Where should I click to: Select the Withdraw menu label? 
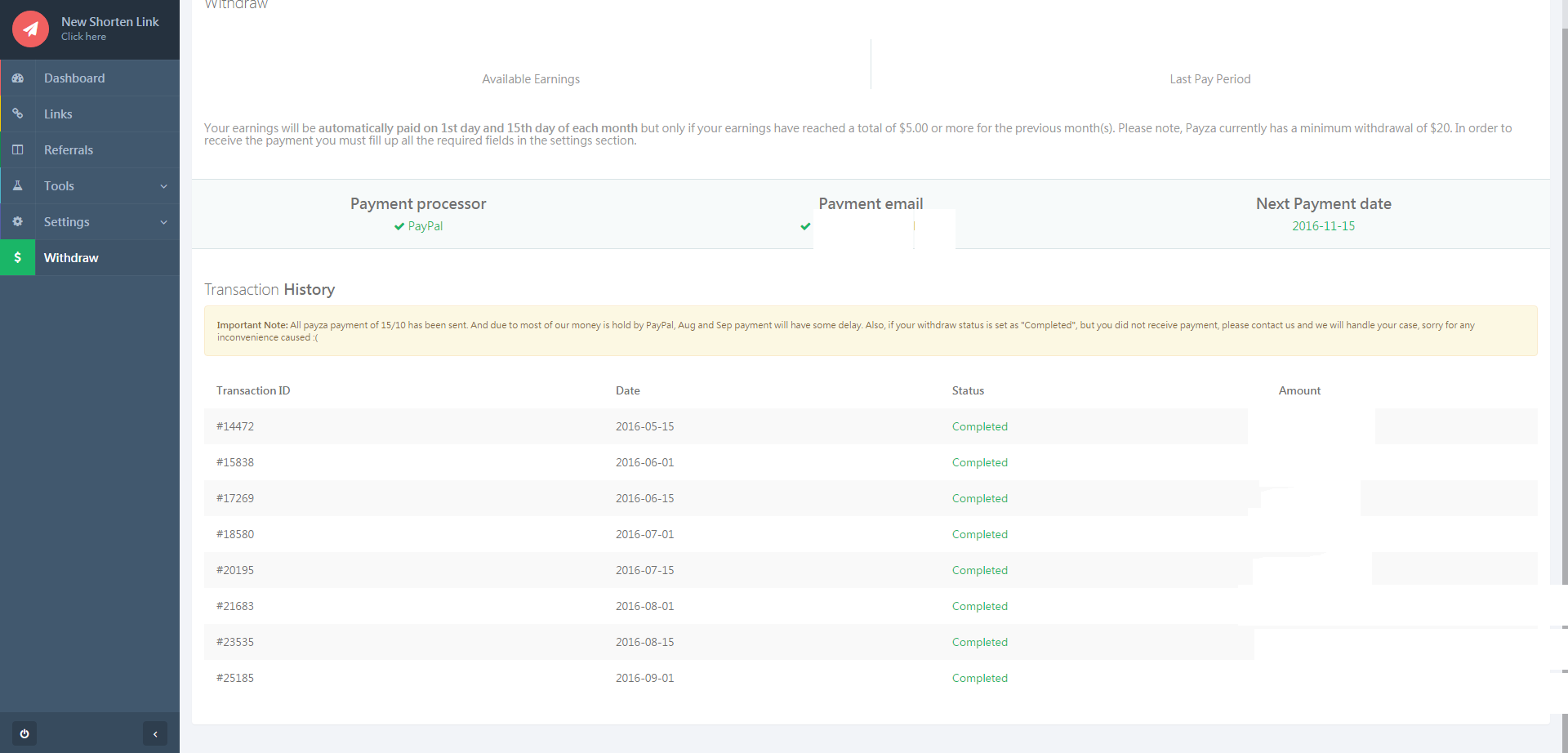tap(71, 258)
